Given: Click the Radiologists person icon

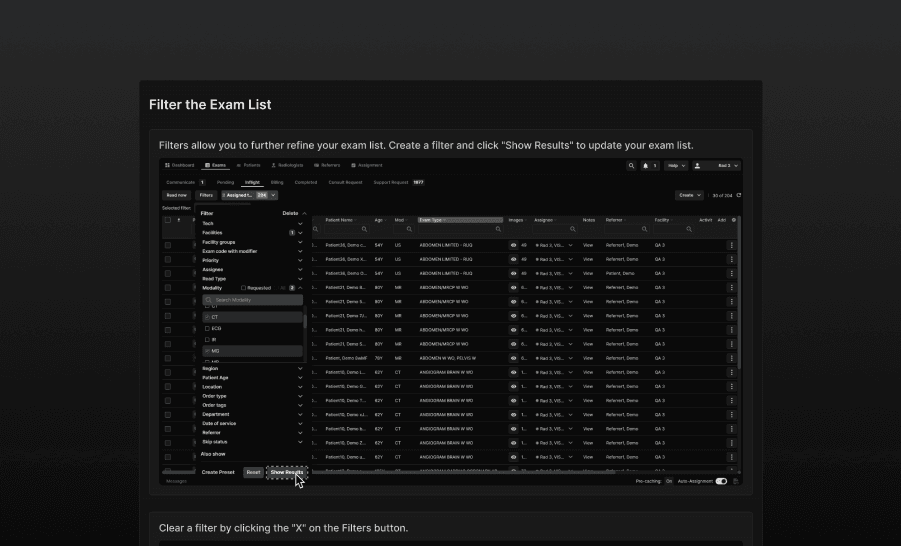Looking at the screenshot, I should click(274, 166).
